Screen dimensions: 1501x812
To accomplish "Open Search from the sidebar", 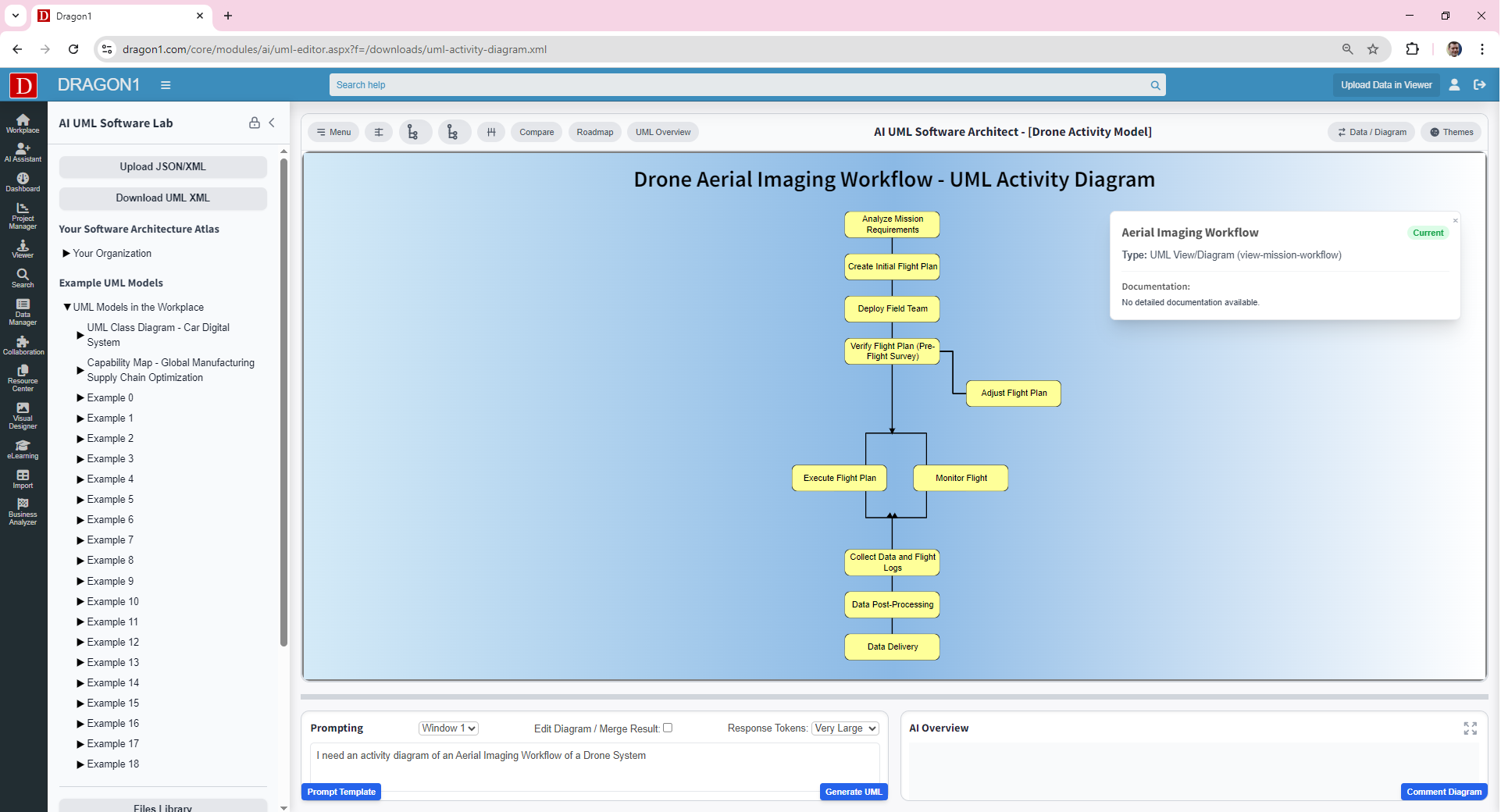I will point(23,277).
